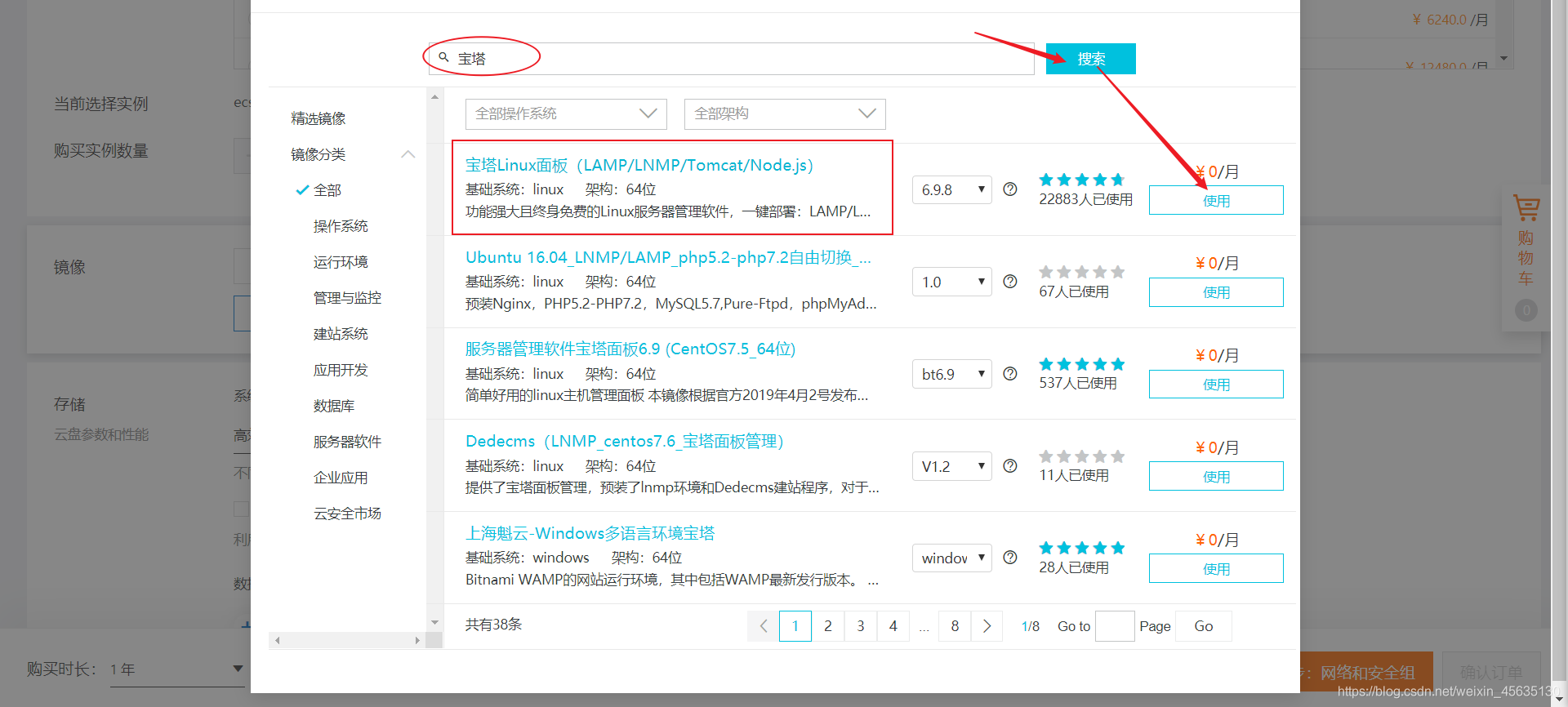Open 上海魁云-Windows多语言环境宝塔 link
Viewport: 1568px width, 707px height.
click(x=590, y=533)
